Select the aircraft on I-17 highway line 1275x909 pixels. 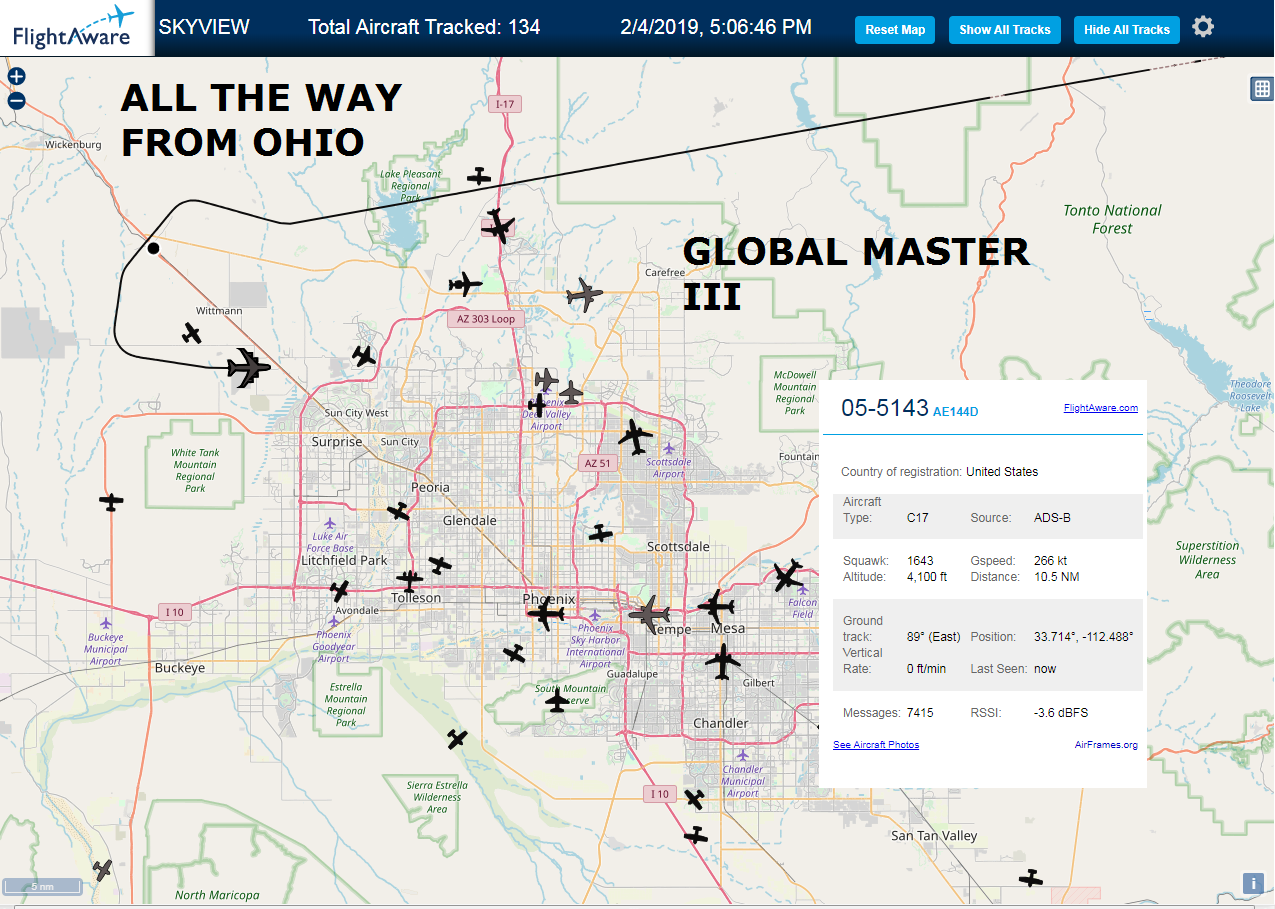point(497,226)
